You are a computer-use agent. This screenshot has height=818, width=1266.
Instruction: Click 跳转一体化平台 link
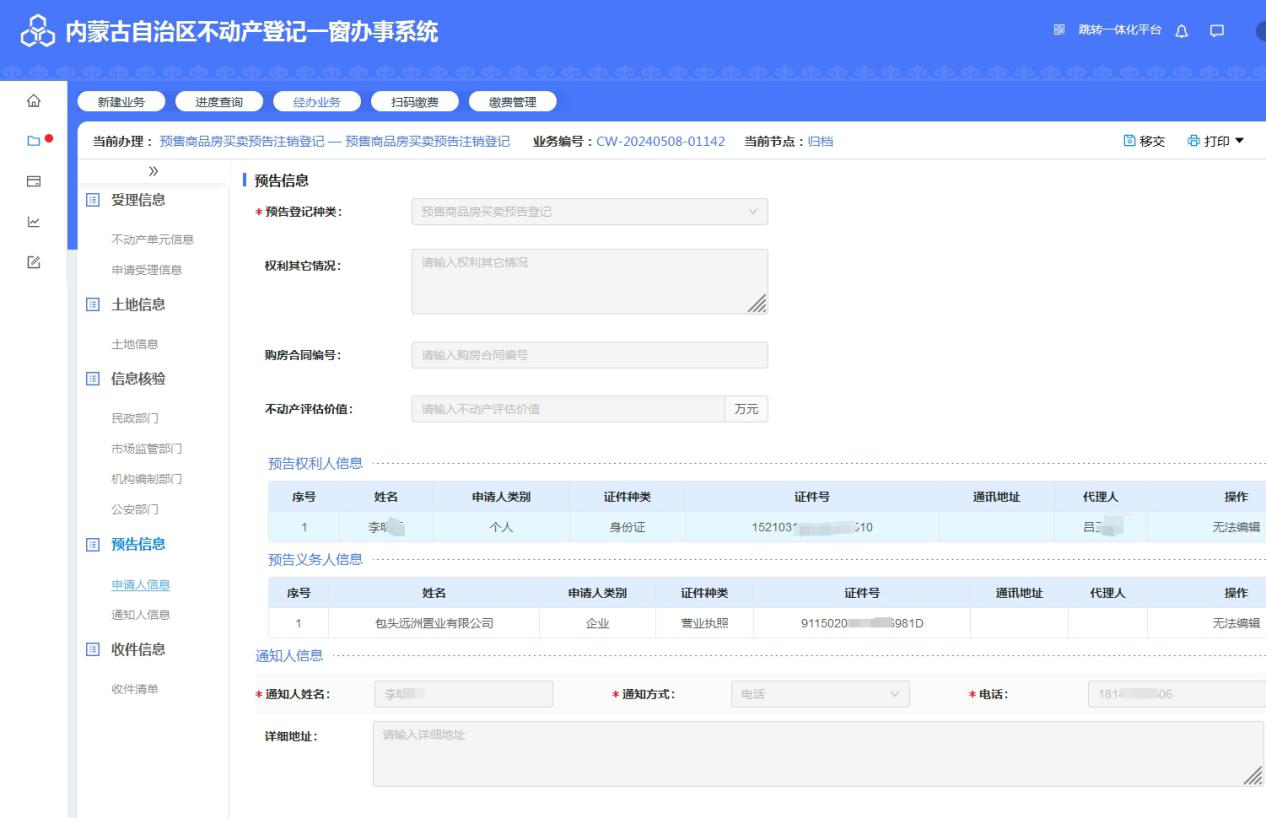pos(1119,31)
